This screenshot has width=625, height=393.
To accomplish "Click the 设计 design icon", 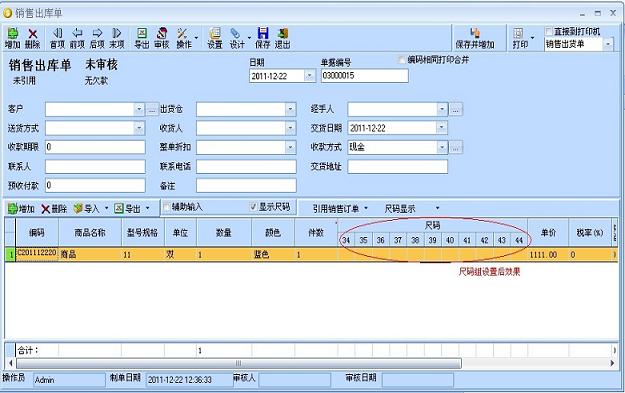I will pyautogui.click(x=237, y=38).
